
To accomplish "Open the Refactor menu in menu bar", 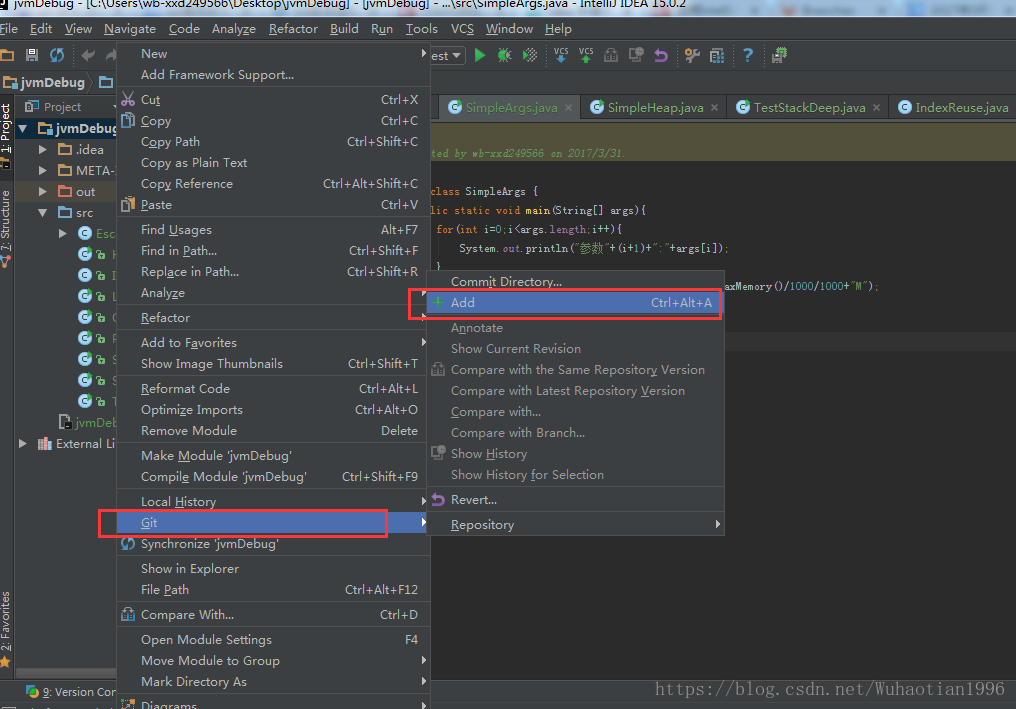I will coord(293,29).
